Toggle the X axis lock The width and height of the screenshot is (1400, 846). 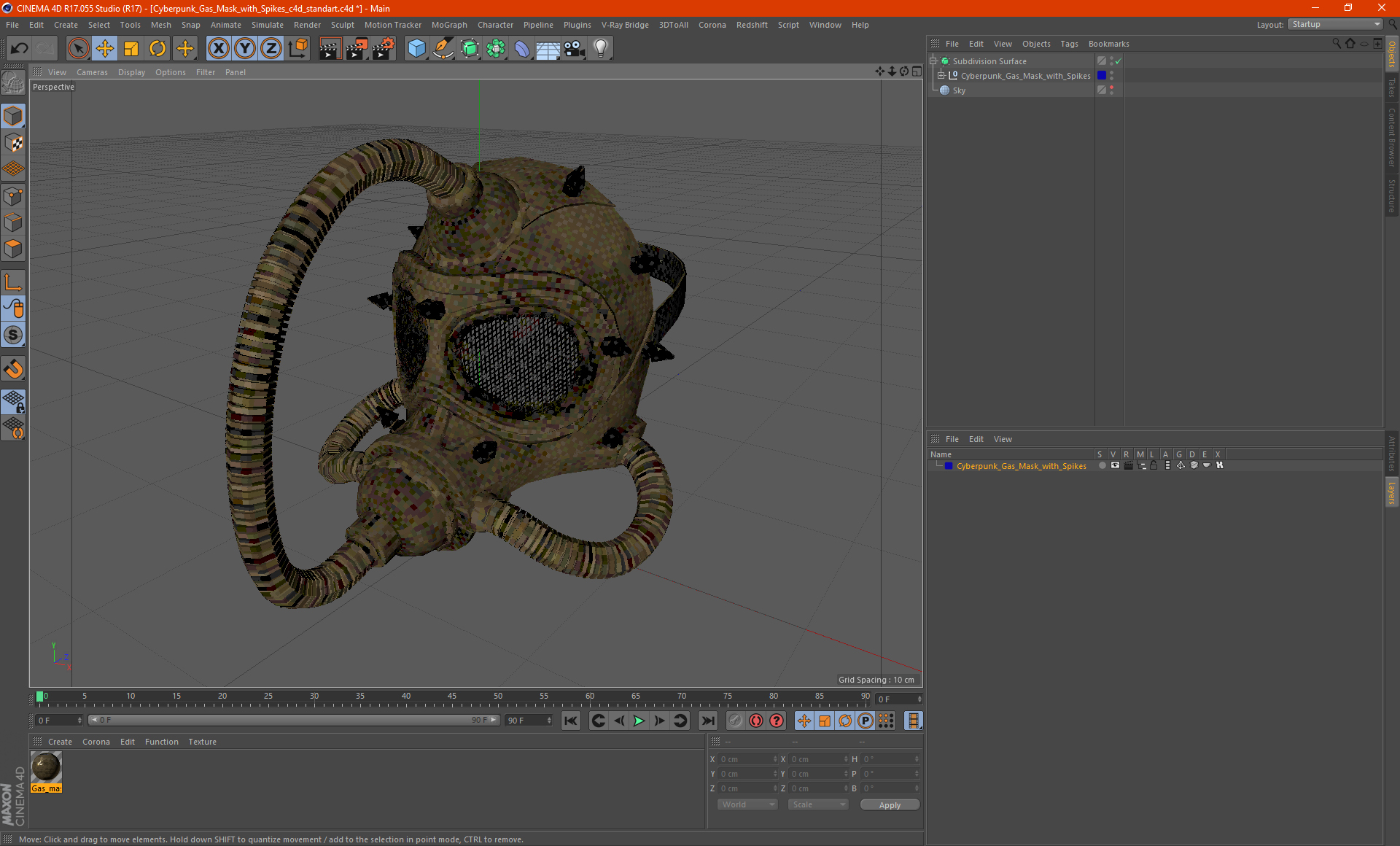point(218,48)
